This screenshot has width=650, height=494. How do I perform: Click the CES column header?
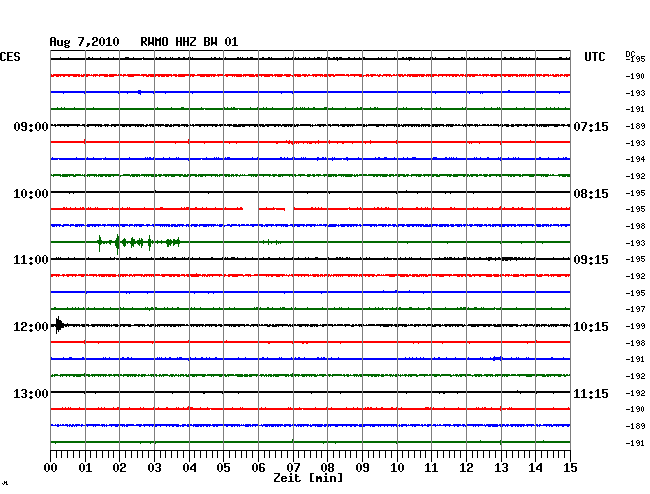click(10, 57)
